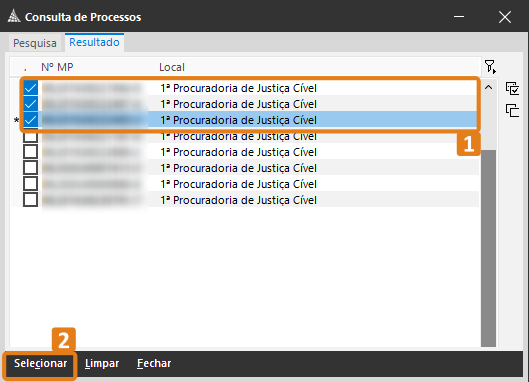Click the select all rows icon

click(512, 88)
